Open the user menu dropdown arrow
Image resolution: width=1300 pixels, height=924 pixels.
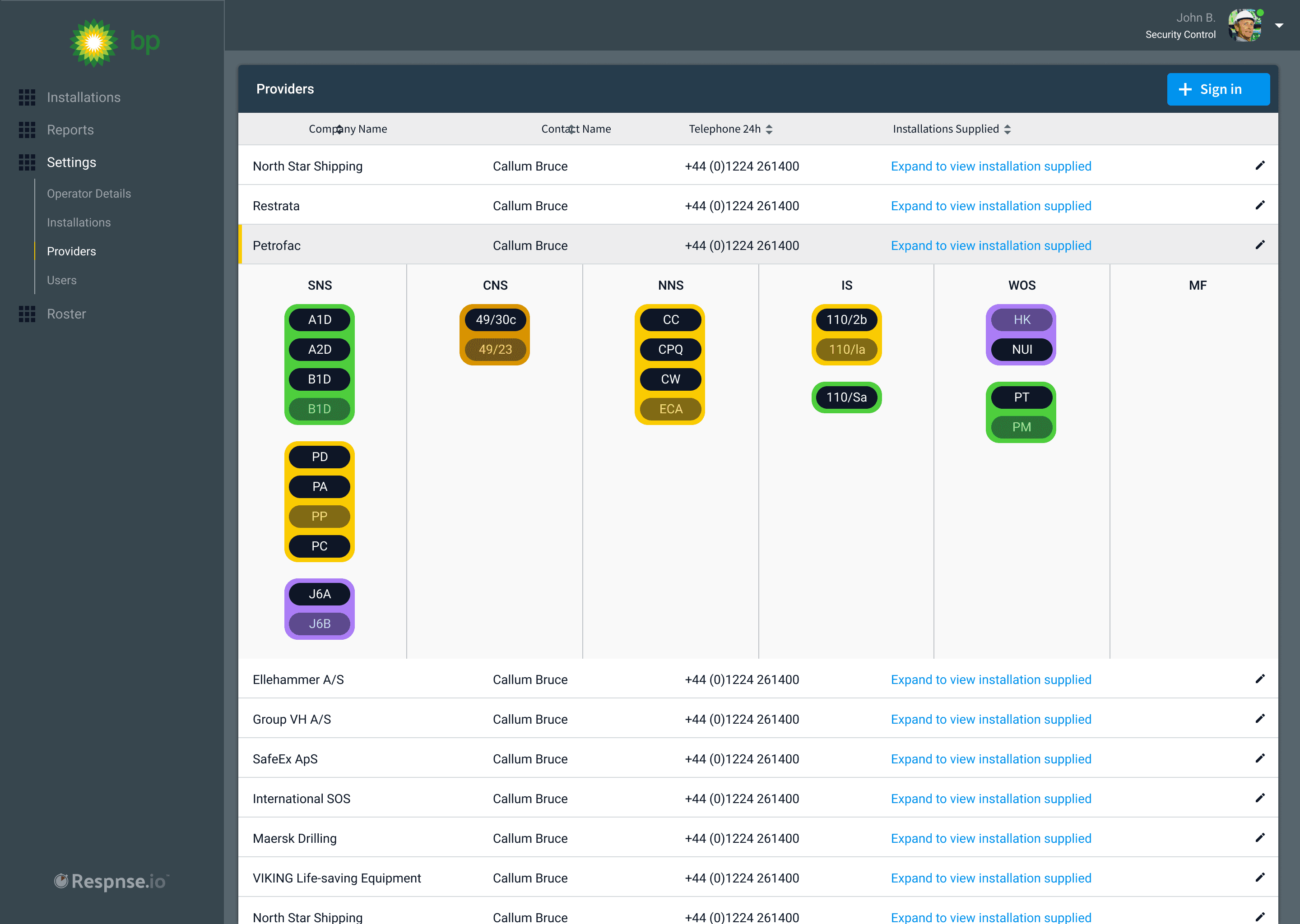(x=1279, y=26)
